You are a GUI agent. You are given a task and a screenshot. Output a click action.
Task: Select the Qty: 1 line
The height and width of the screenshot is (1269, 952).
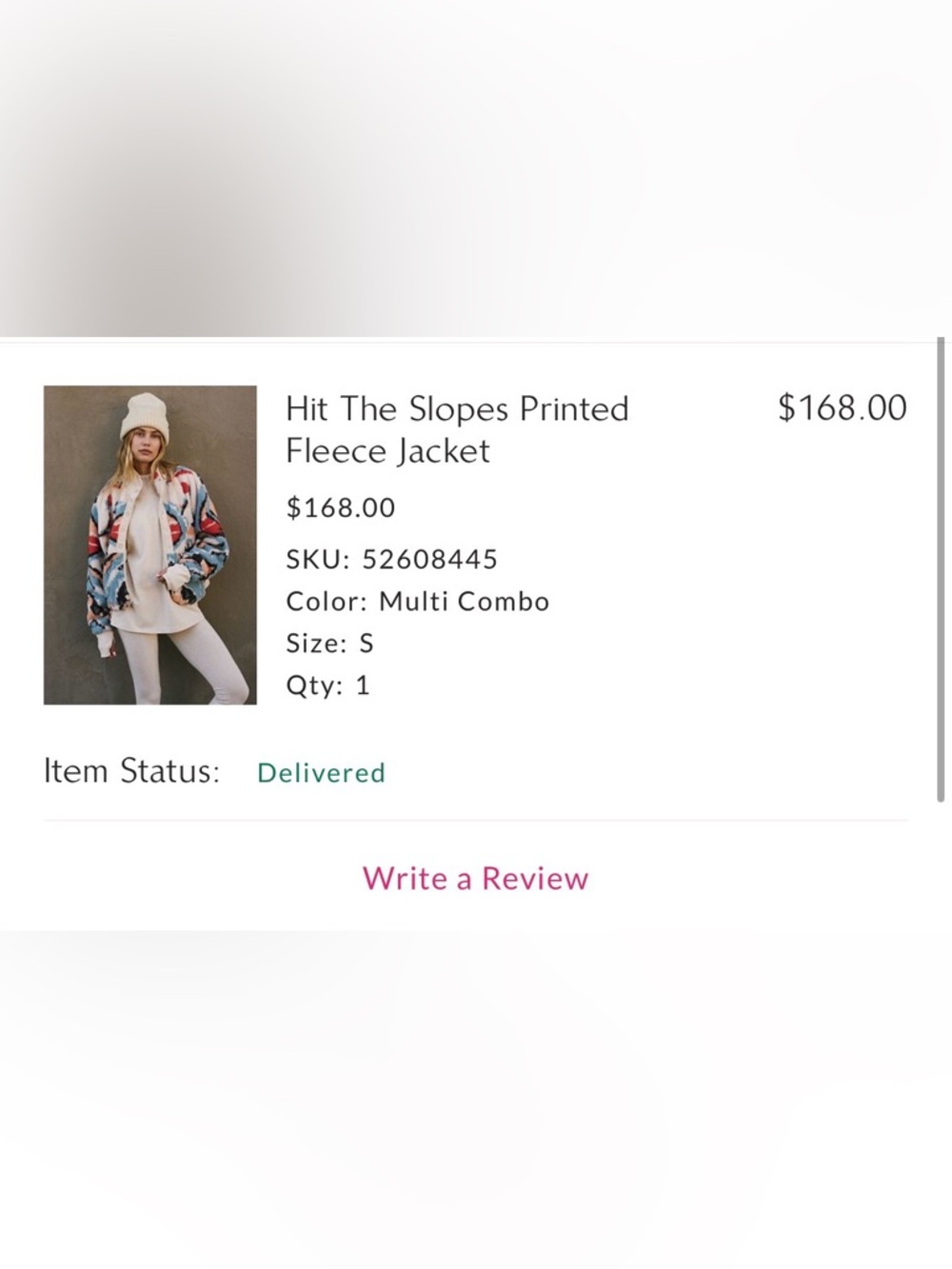(327, 684)
